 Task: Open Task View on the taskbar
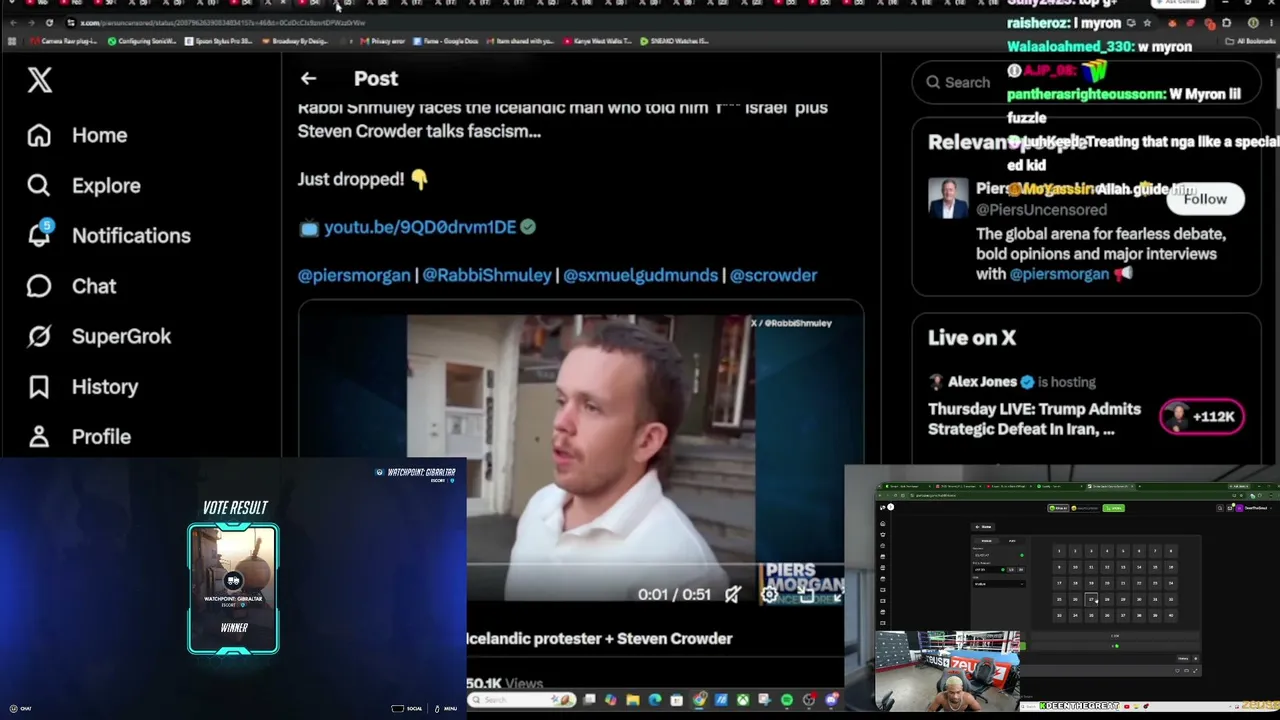click(x=589, y=700)
